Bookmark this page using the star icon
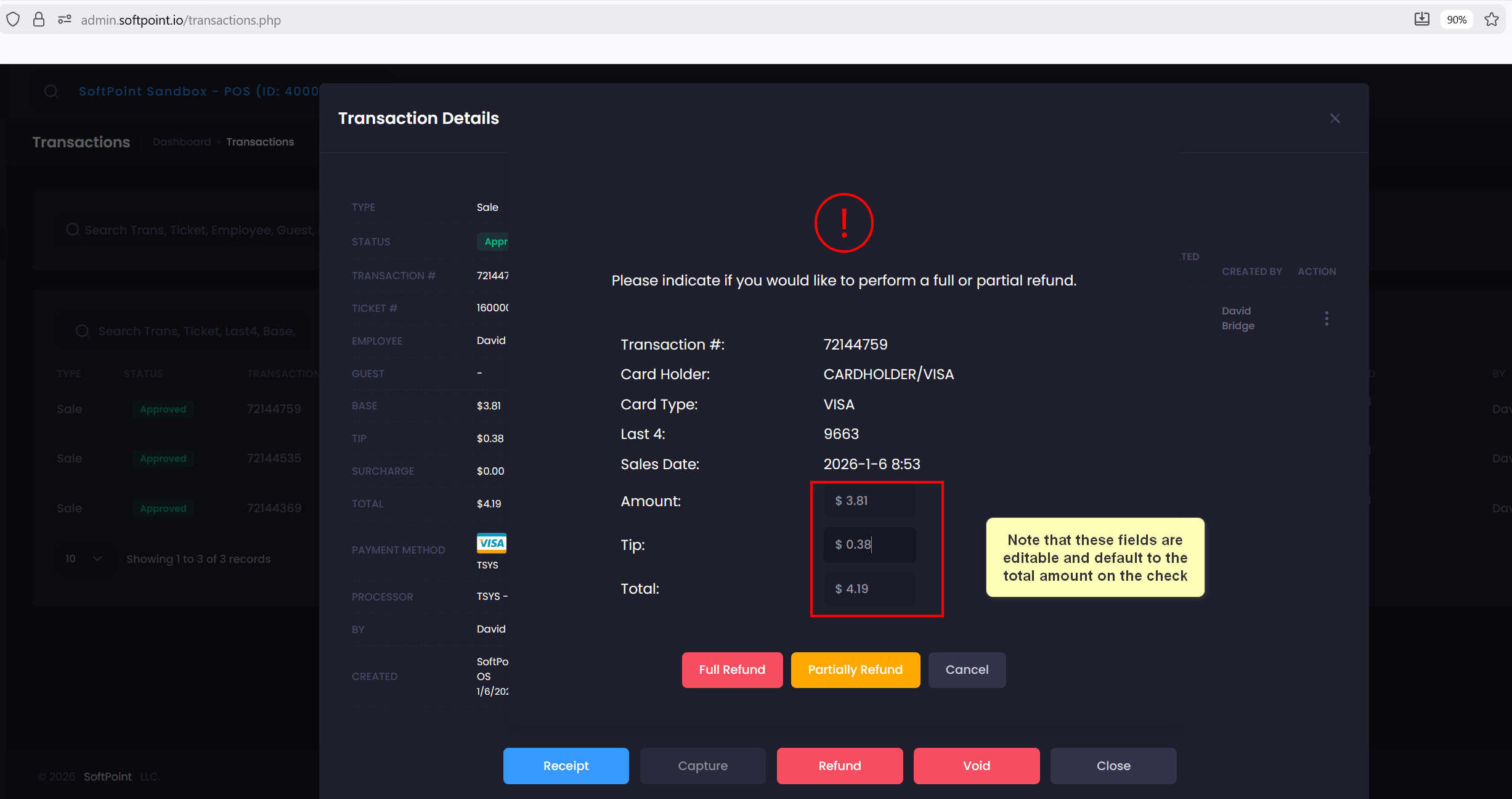 (1492, 19)
